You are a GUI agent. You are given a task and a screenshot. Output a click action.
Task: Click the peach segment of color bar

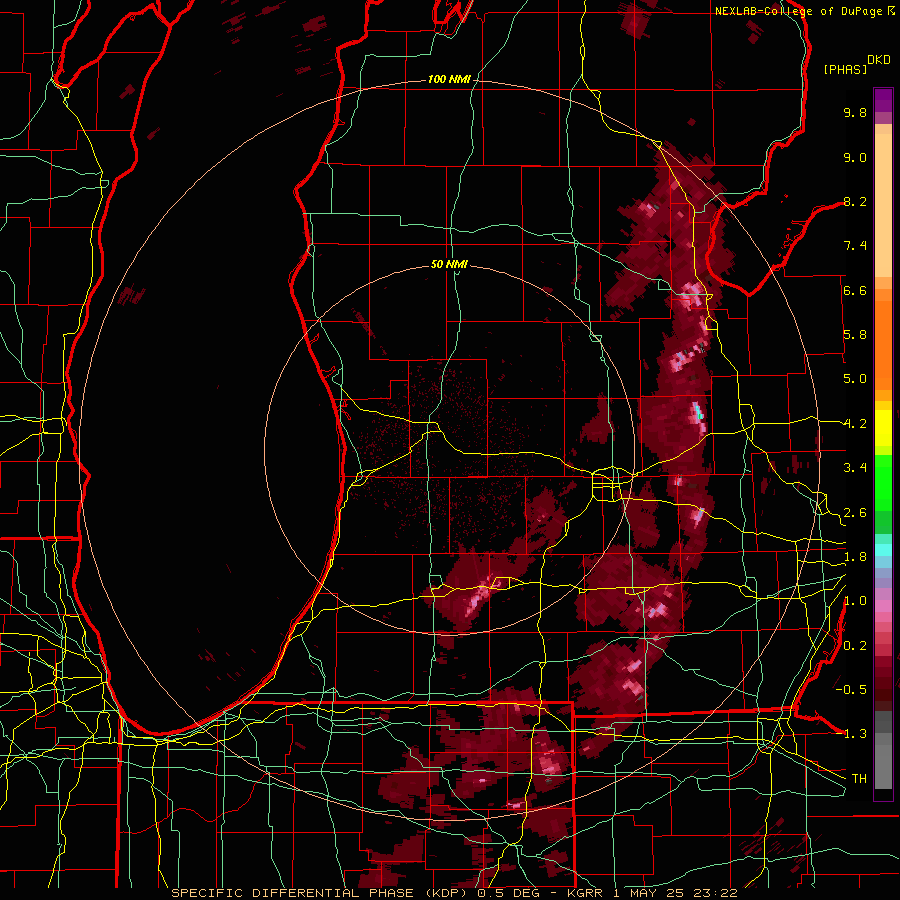(883, 207)
